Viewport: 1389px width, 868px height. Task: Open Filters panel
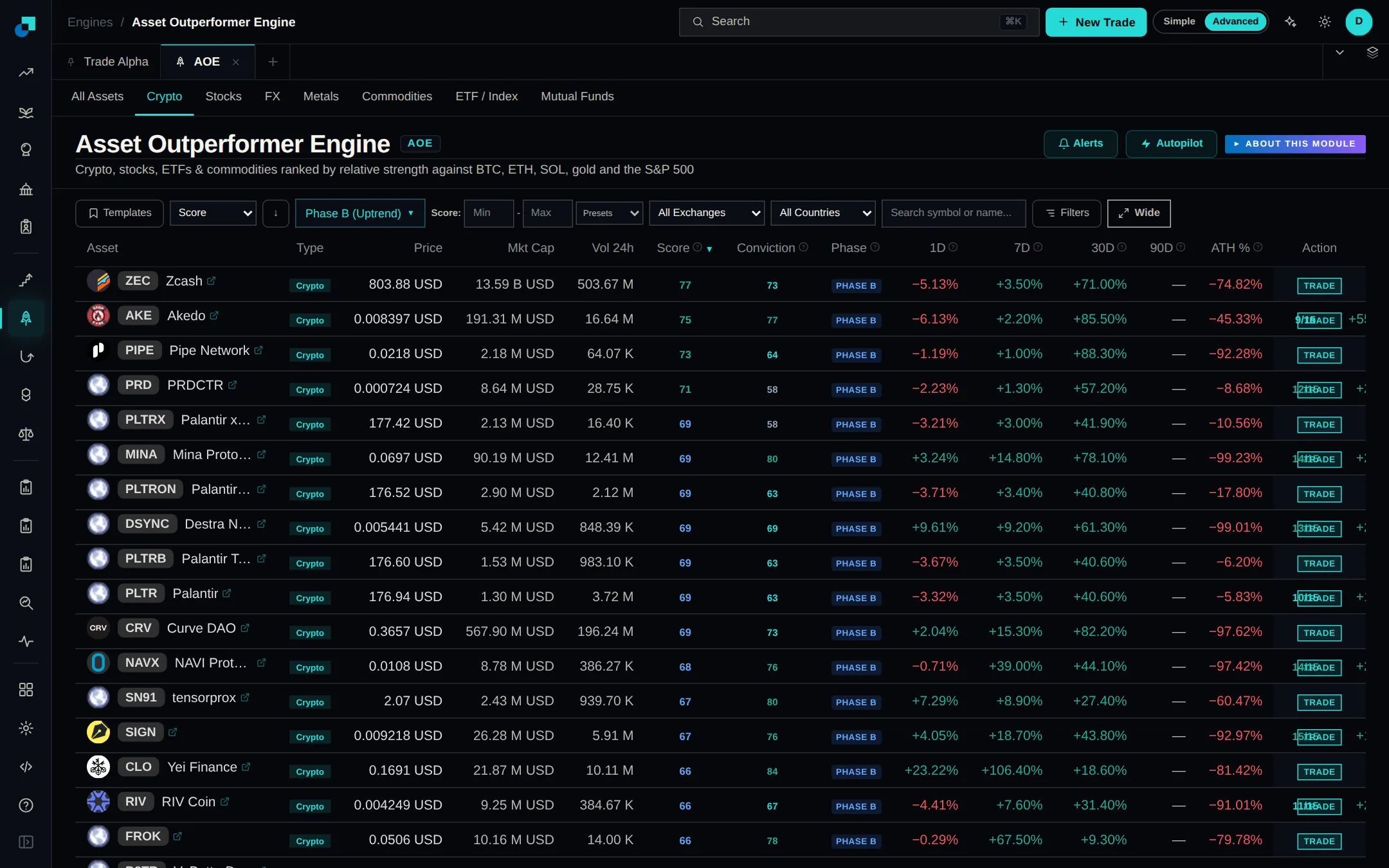pyautogui.click(x=1067, y=213)
